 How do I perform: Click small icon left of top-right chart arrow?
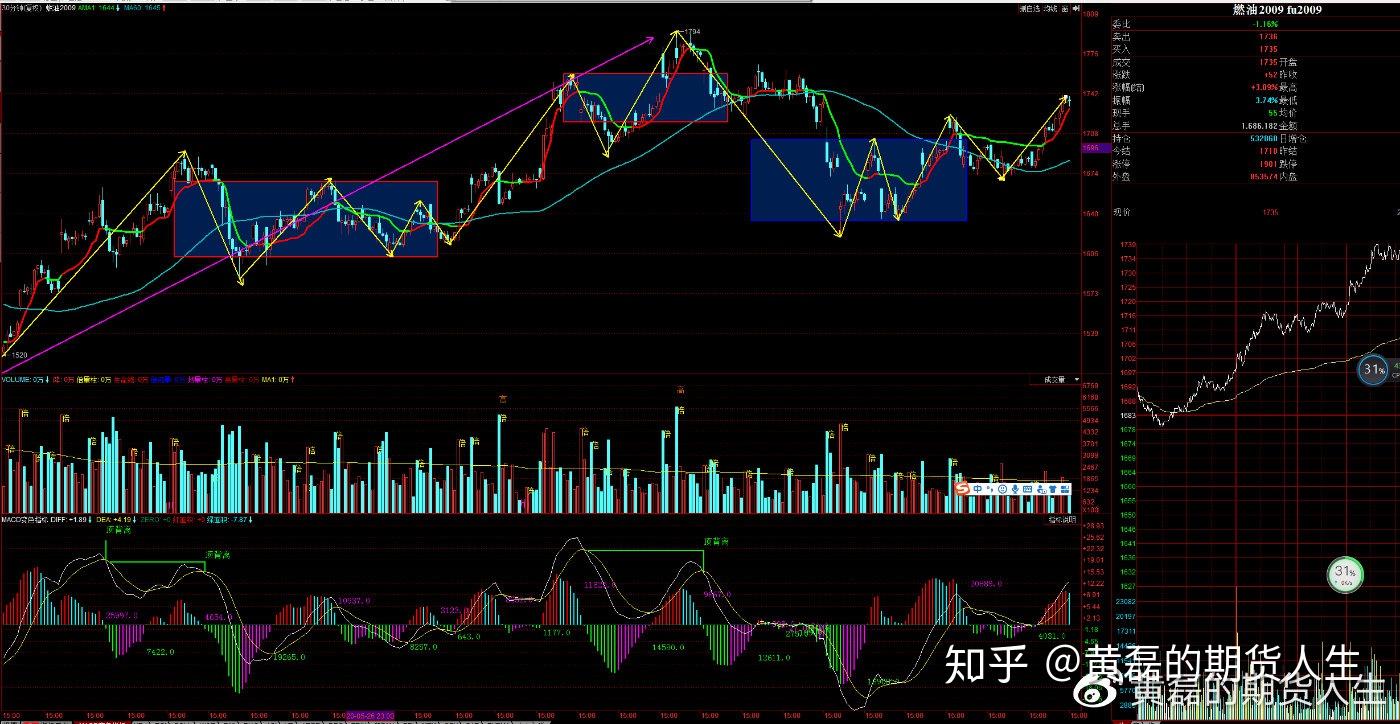pyautogui.click(x=1065, y=9)
